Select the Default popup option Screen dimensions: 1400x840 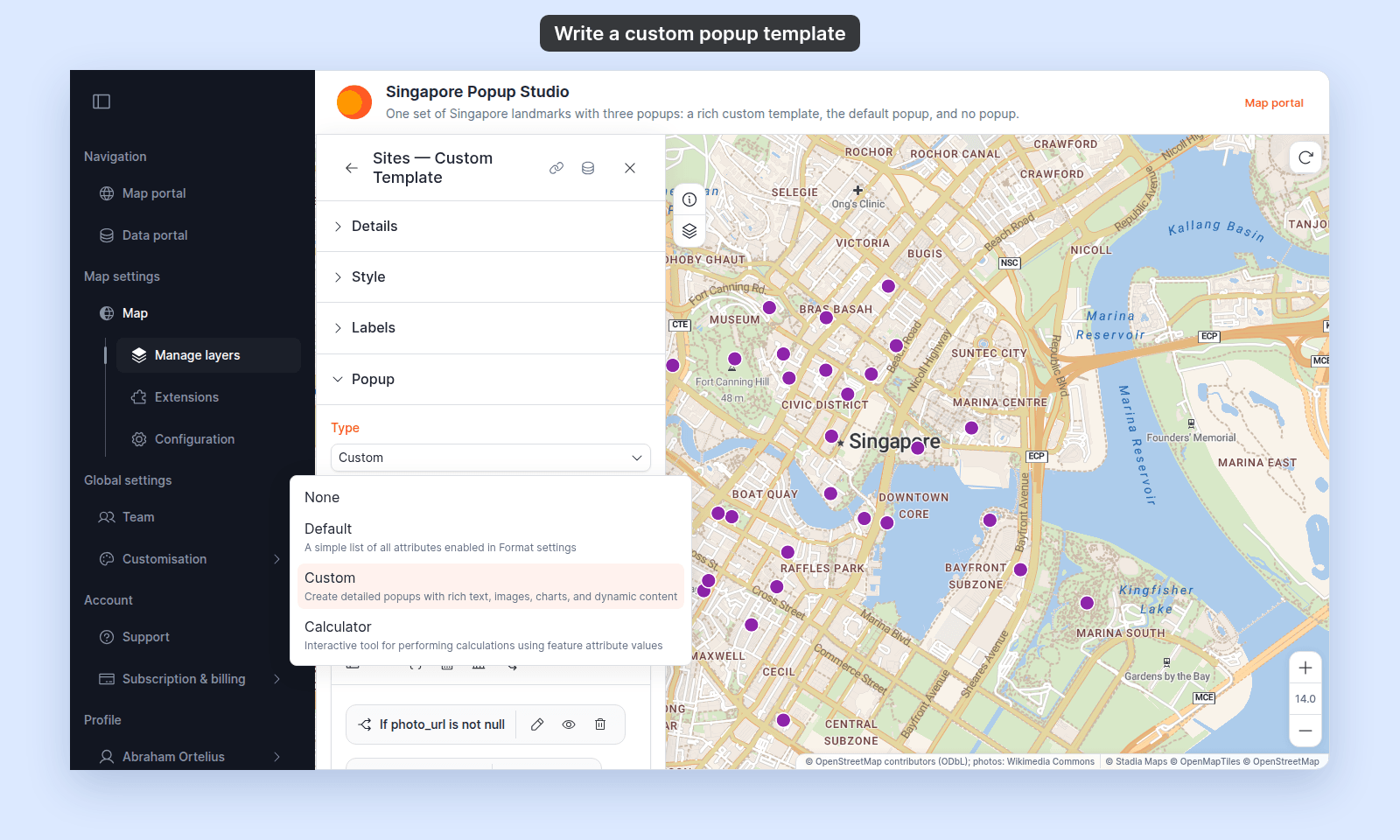491,537
